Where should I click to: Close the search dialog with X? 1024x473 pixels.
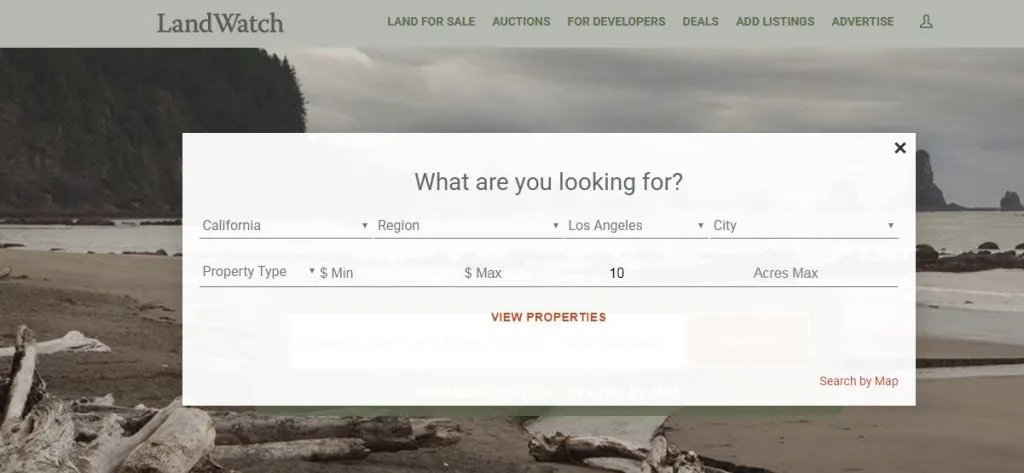(x=900, y=148)
